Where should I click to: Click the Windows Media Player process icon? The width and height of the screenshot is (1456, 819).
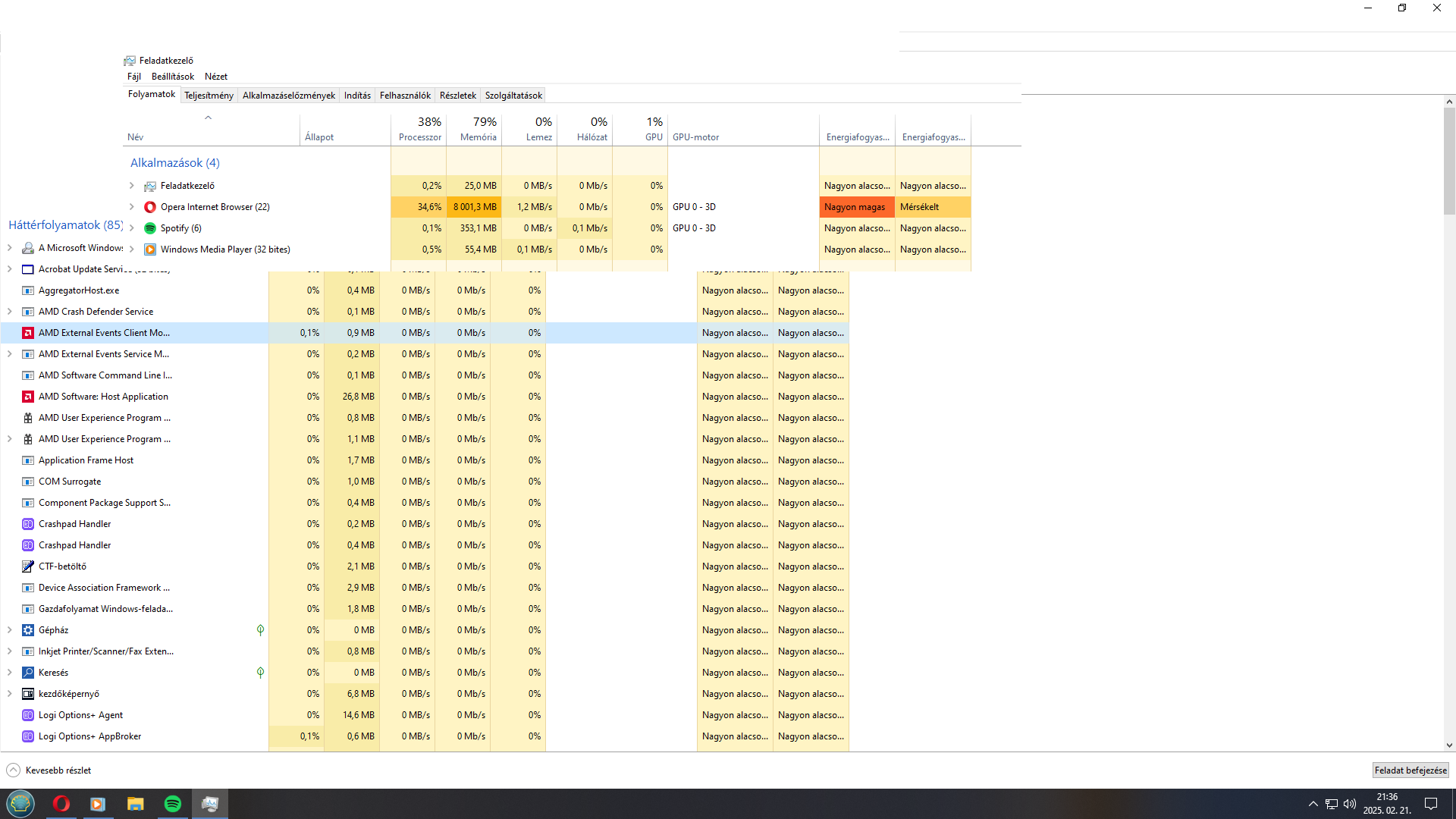pyautogui.click(x=150, y=249)
